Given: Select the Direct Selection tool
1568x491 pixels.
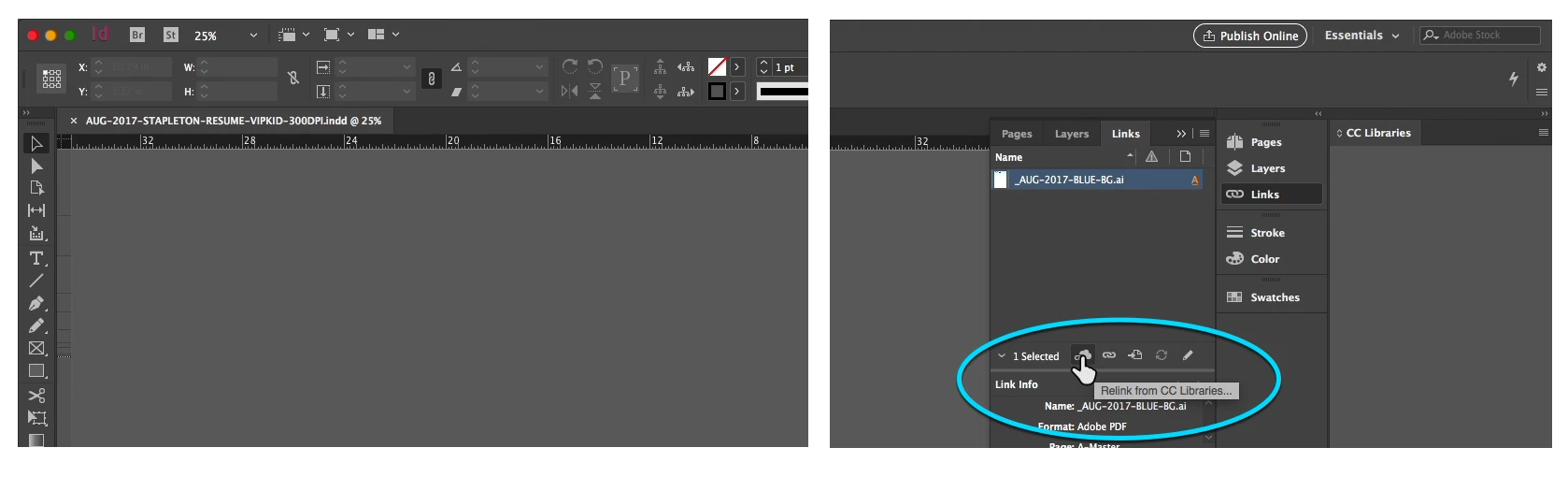Looking at the screenshot, I should (x=36, y=166).
